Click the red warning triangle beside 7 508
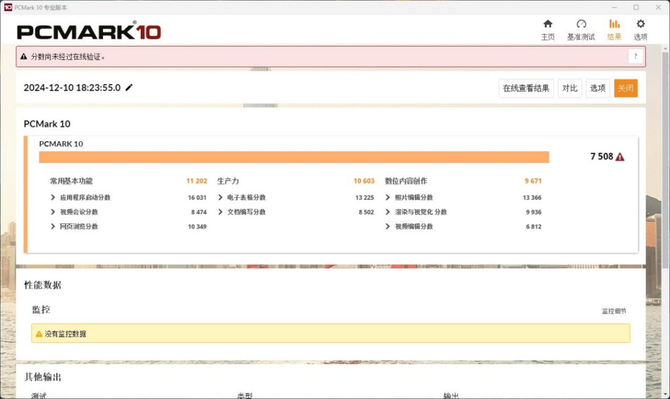Screen dimensions: 670x399 coord(620,157)
